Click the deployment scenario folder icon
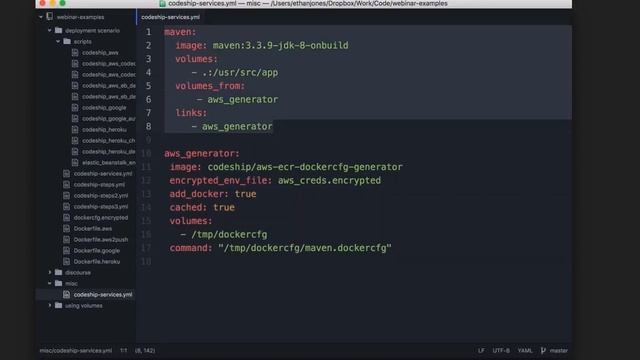The width and height of the screenshot is (640, 360). (x=59, y=30)
